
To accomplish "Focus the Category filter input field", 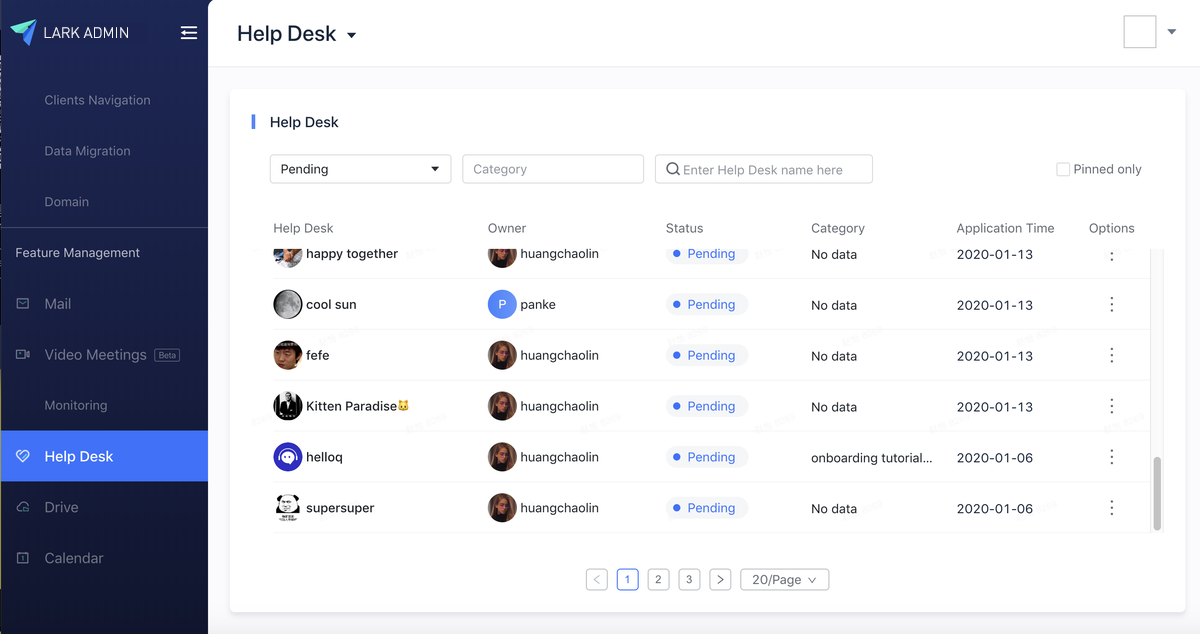I will [552, 169].
